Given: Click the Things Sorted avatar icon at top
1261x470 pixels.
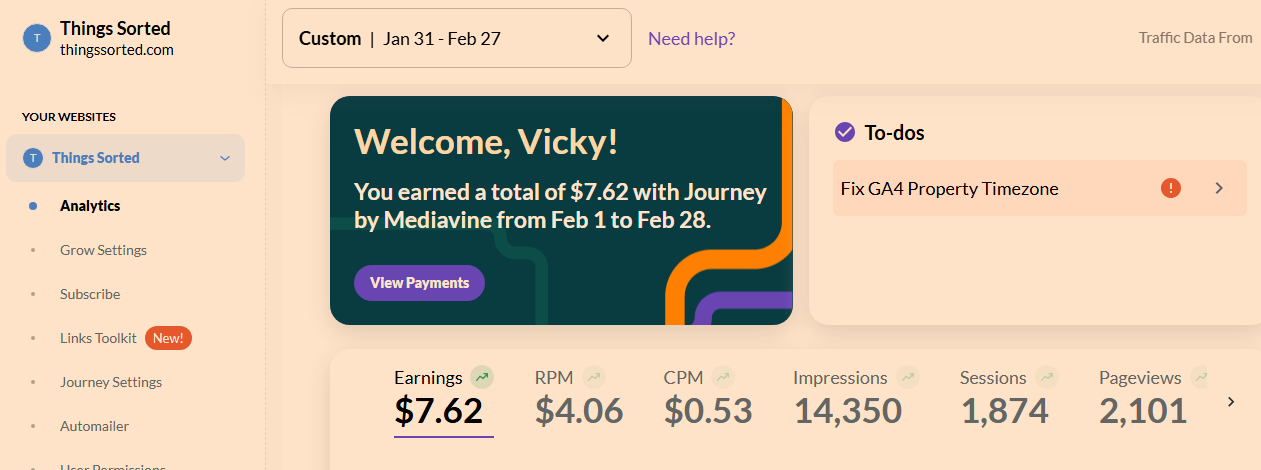Looking at the screenshot, I should click(37, 38).
